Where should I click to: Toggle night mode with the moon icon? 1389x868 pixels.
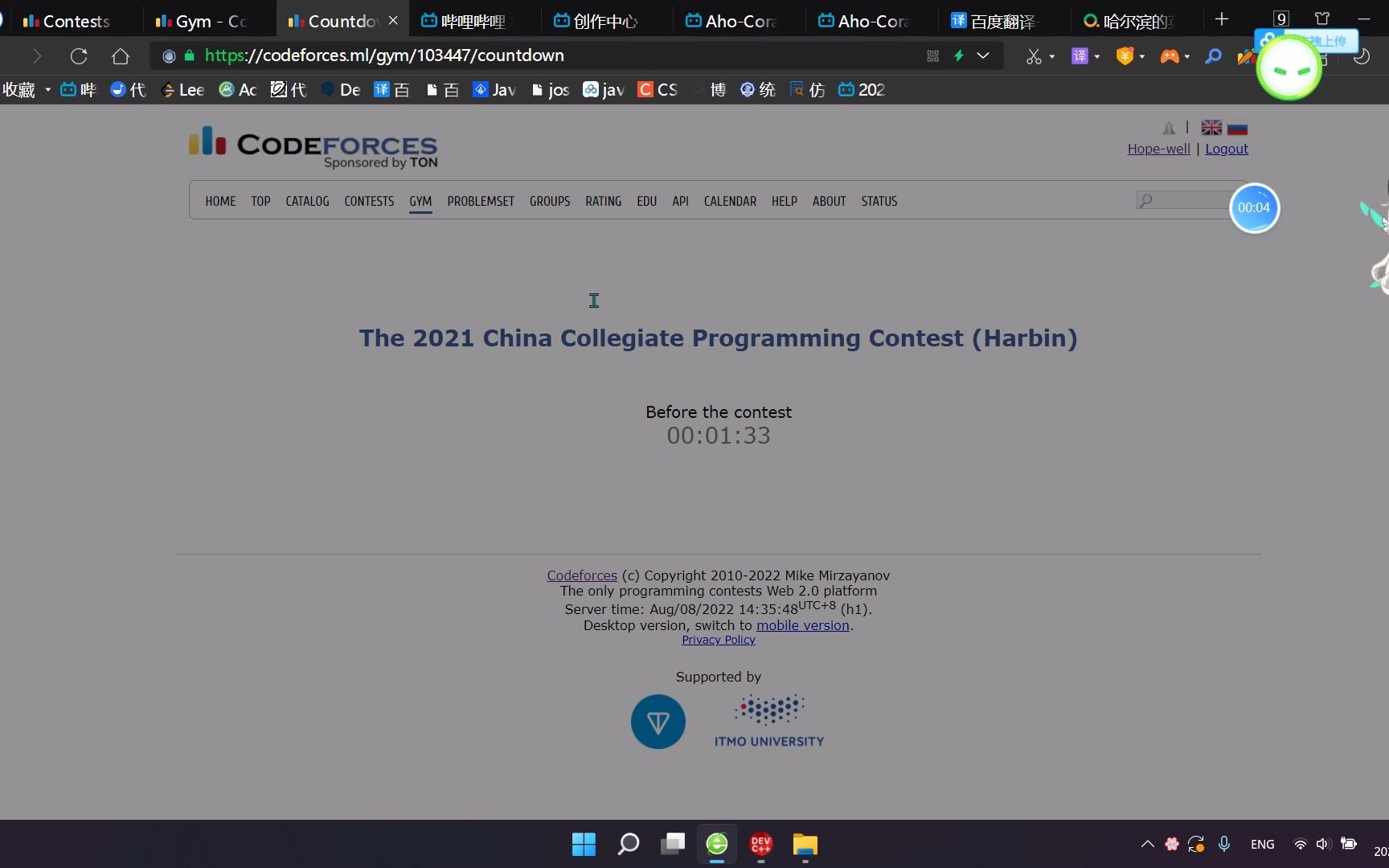pyautogui.click(x=1362, y=55)
